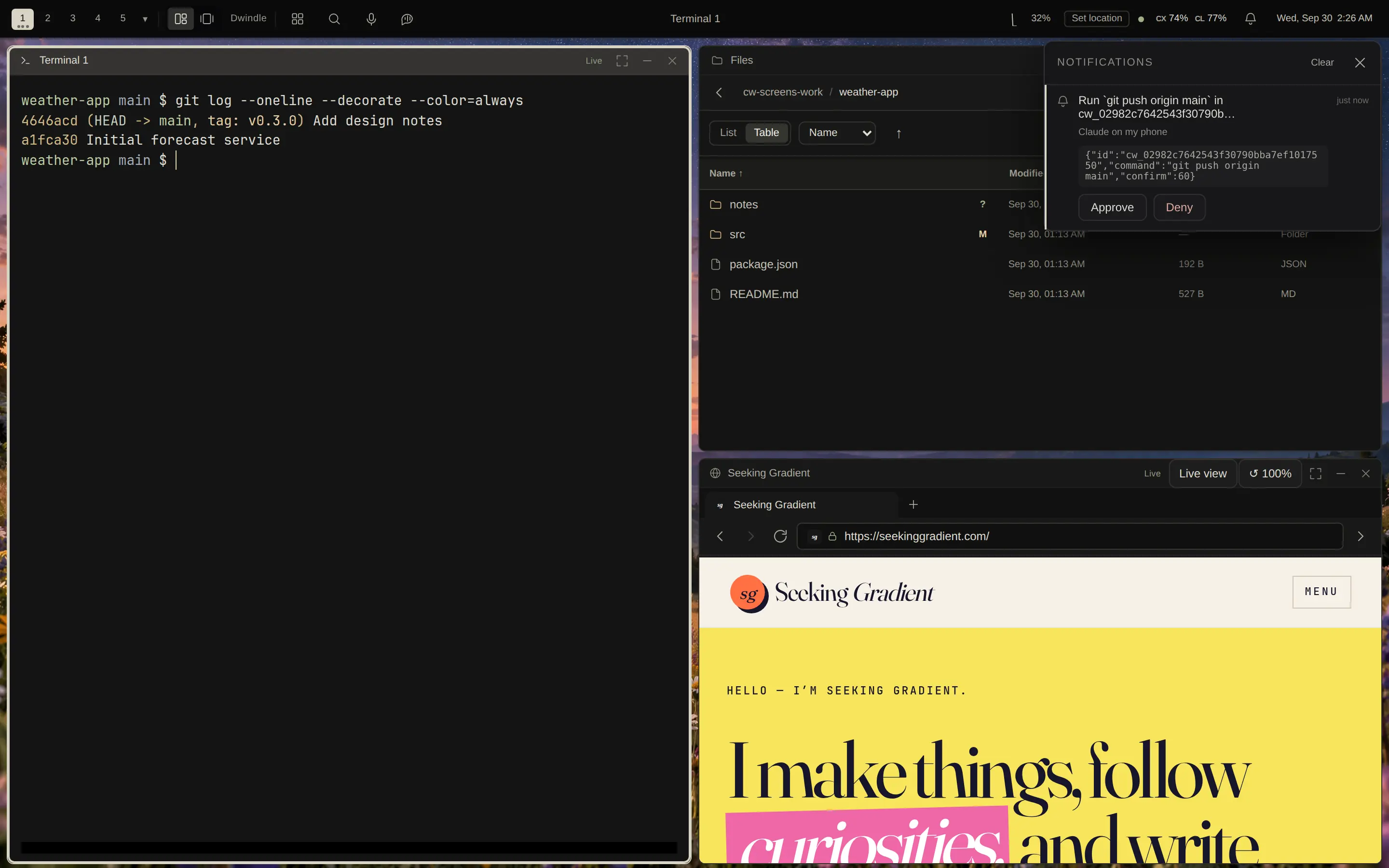The image size is (1389, 868).
Task: Reload the Seeking Gradient browser page
Action: [780, 536]
